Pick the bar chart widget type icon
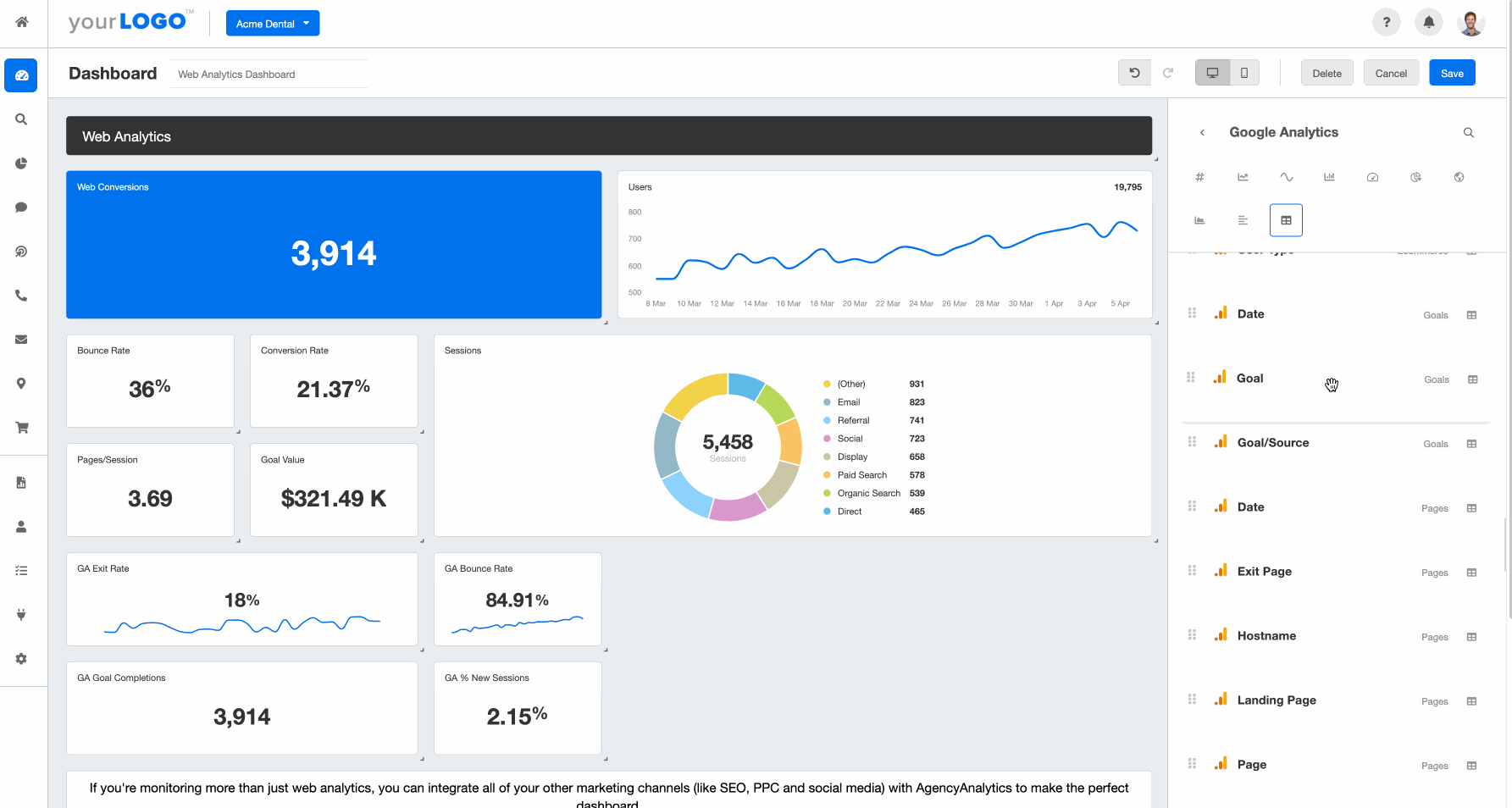 point(1330,177)
